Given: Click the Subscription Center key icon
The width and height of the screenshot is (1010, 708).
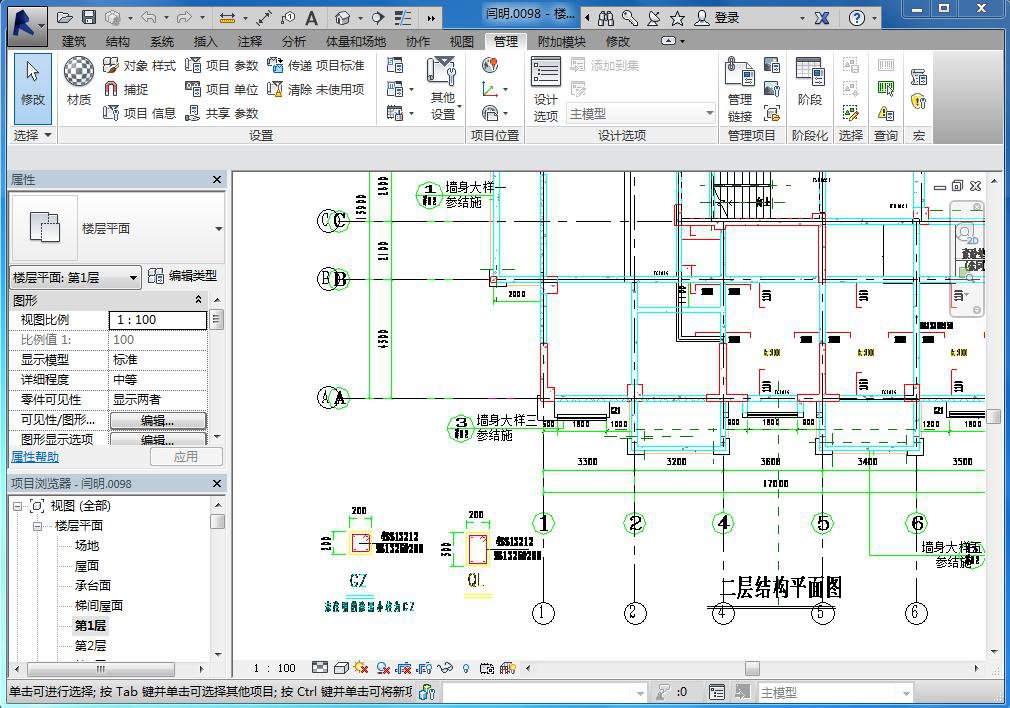Looking at the screenshot, I should pyautogui.click(x=629, y=18).
